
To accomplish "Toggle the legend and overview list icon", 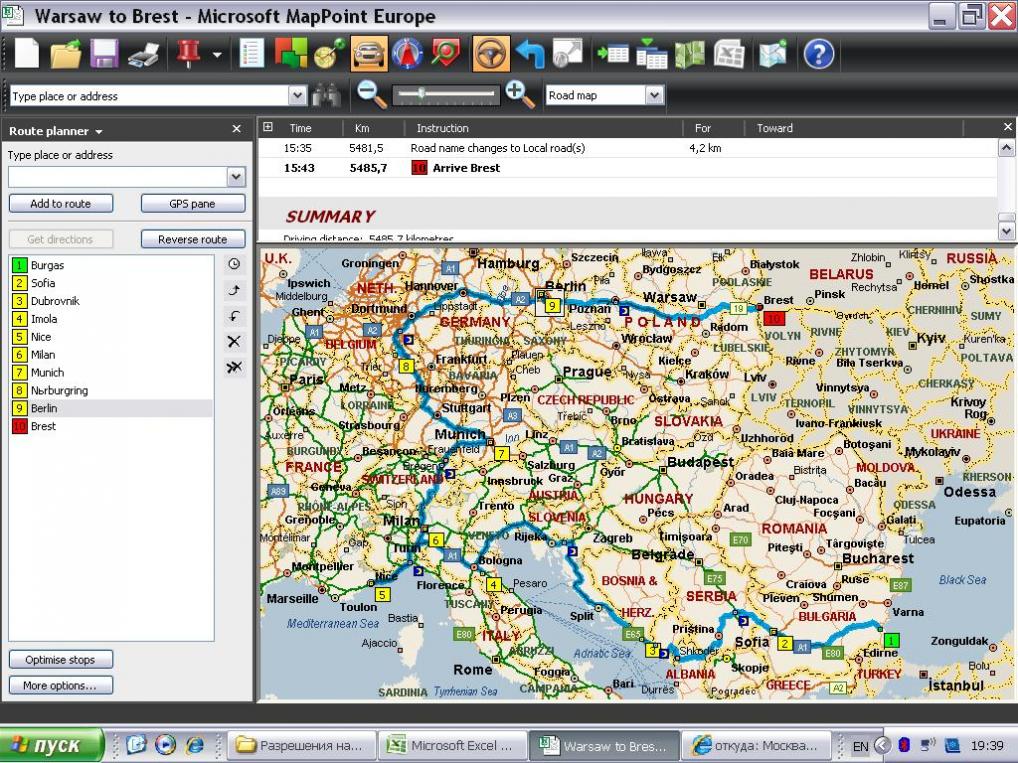I will click(251, 53).
